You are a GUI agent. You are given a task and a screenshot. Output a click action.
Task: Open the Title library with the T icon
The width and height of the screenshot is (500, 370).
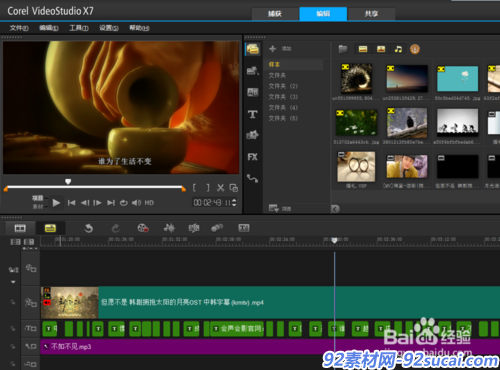[x=252, y=114]
